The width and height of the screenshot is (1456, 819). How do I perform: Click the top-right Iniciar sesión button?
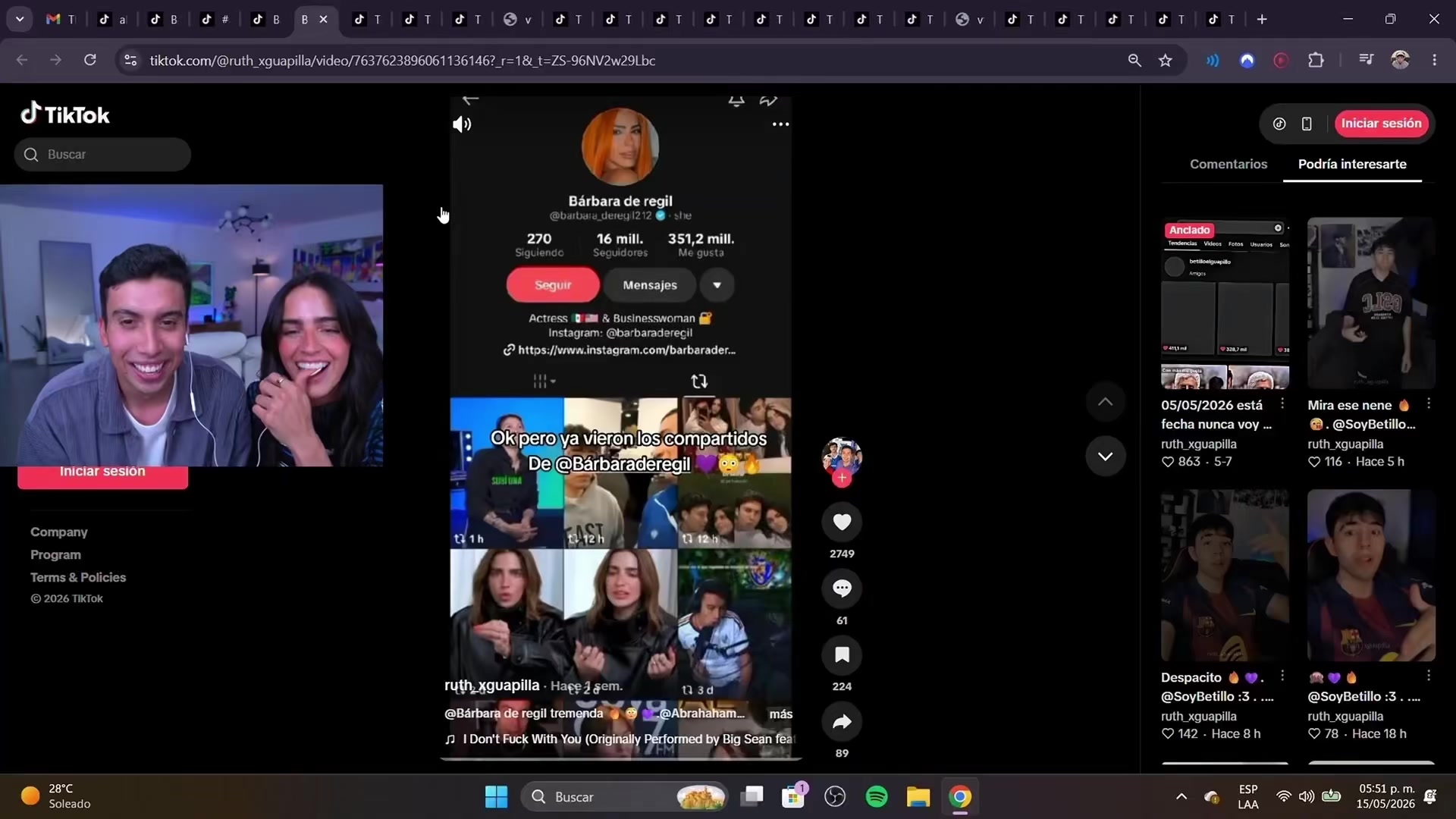[1381, 124]
